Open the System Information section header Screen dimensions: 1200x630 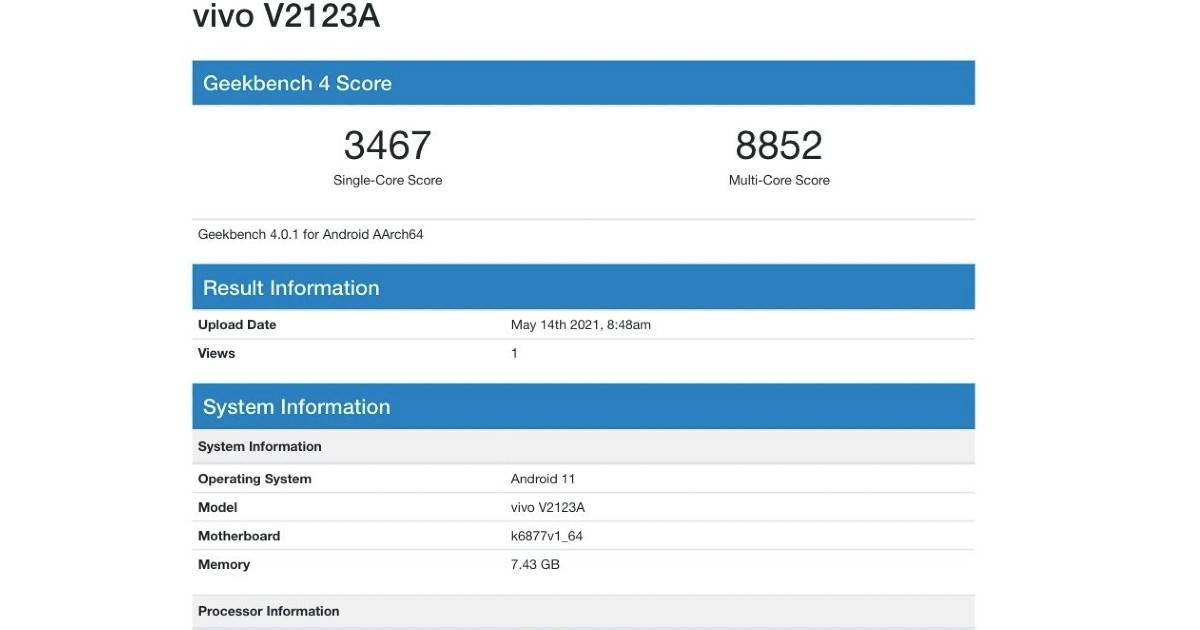583,406
